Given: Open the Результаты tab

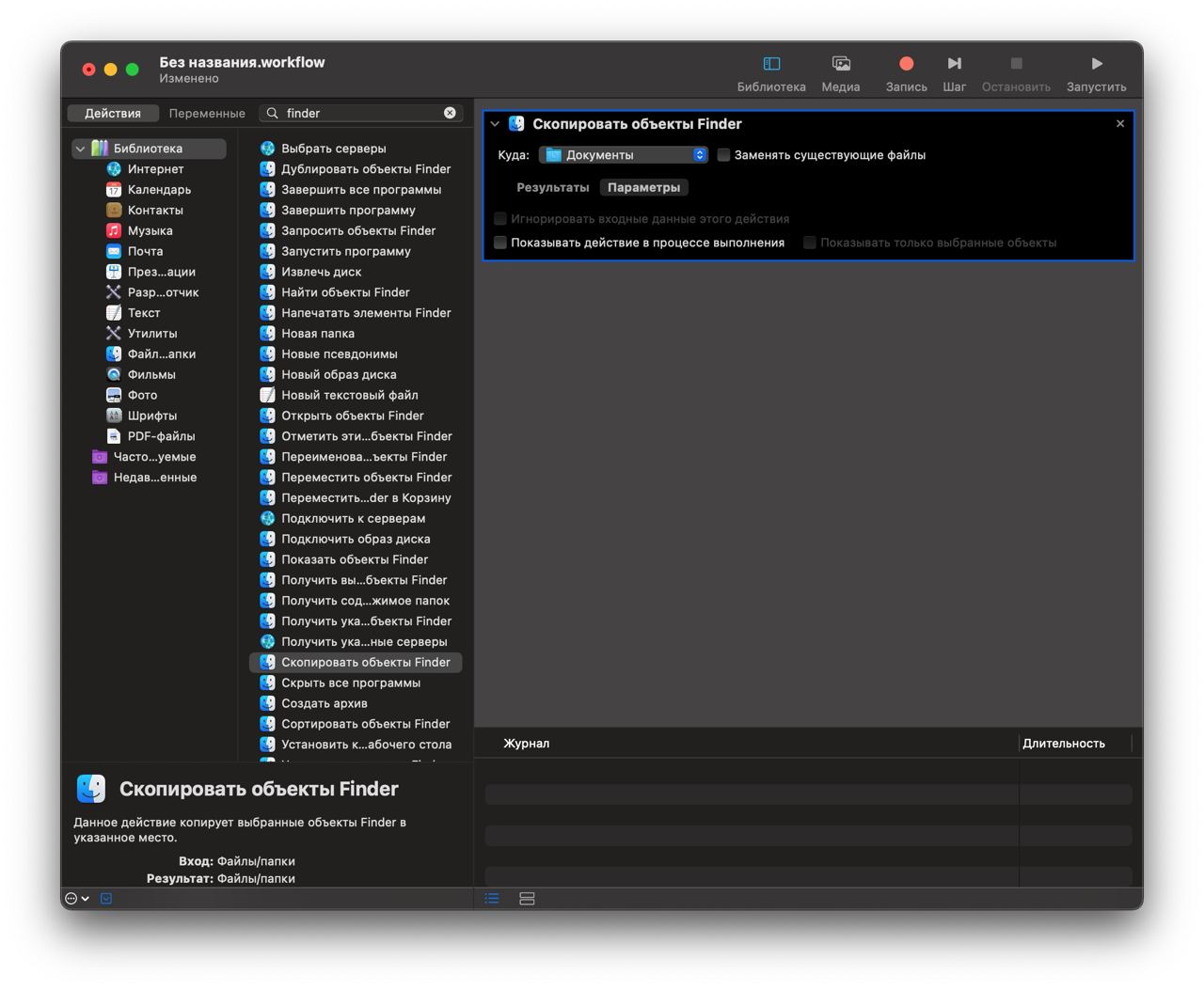Looking at the screenshot, I should coord(553,188).
